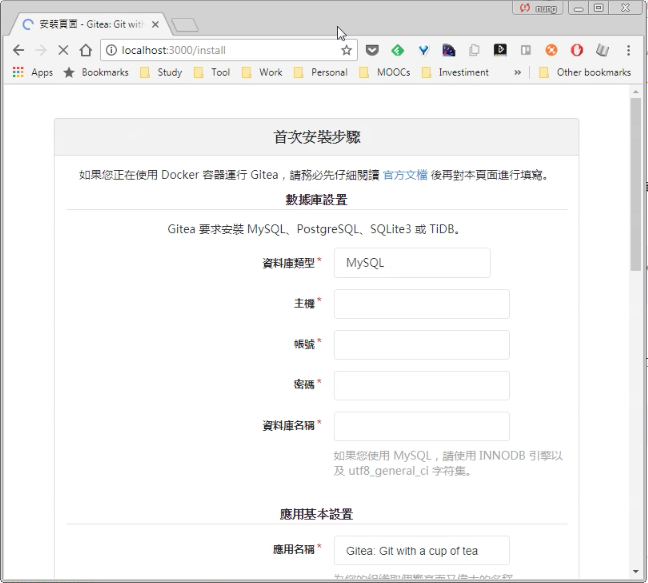Go back using the browser back arrow
Screen dimensions: 648x583
click(x=19, y=50)
